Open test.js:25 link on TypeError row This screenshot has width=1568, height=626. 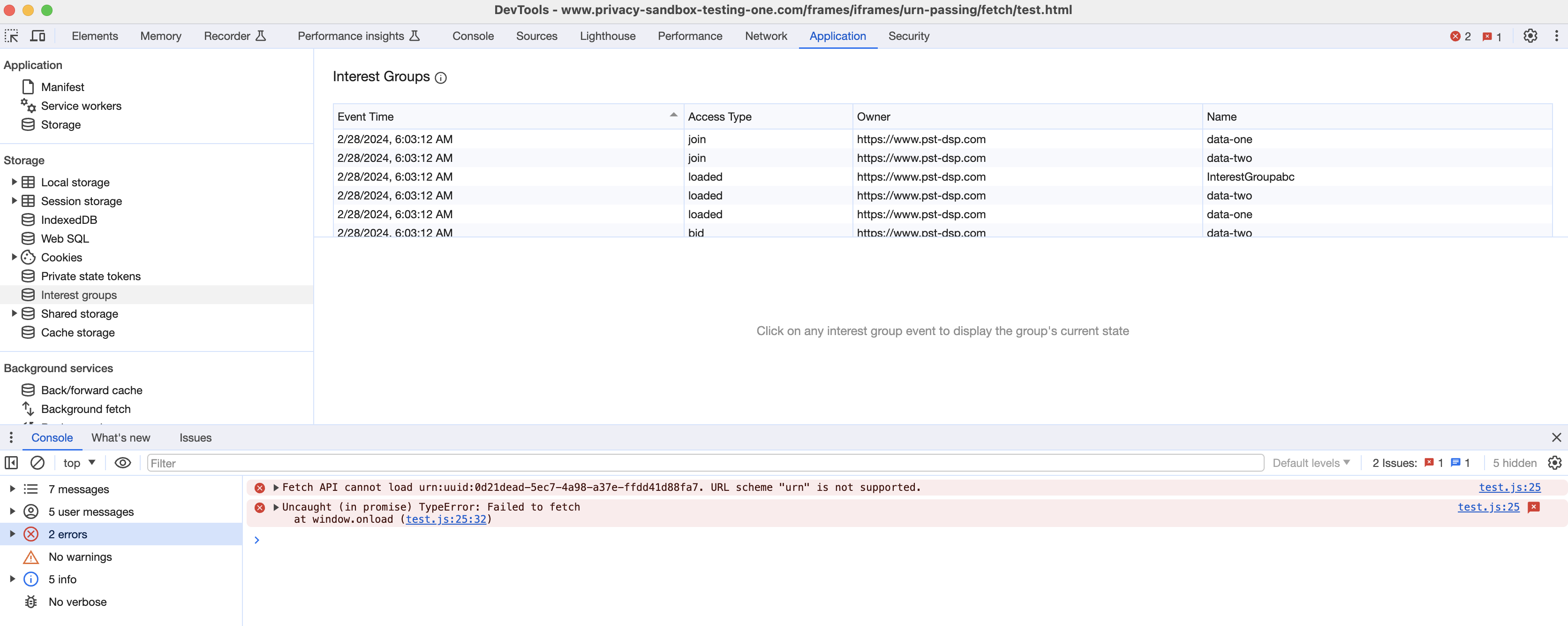(1488, 507)
